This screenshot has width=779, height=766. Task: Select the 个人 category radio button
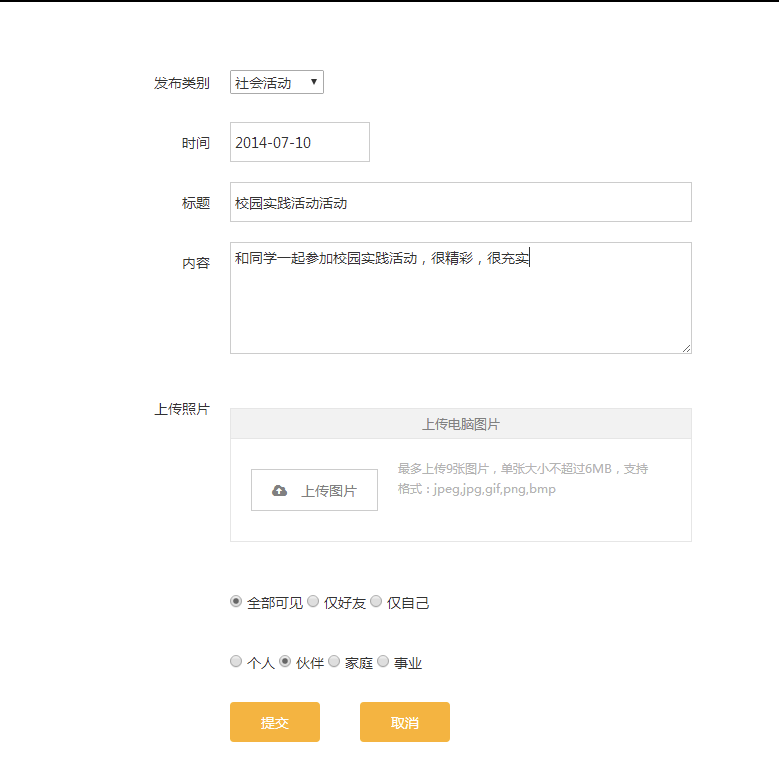point(236,662)
